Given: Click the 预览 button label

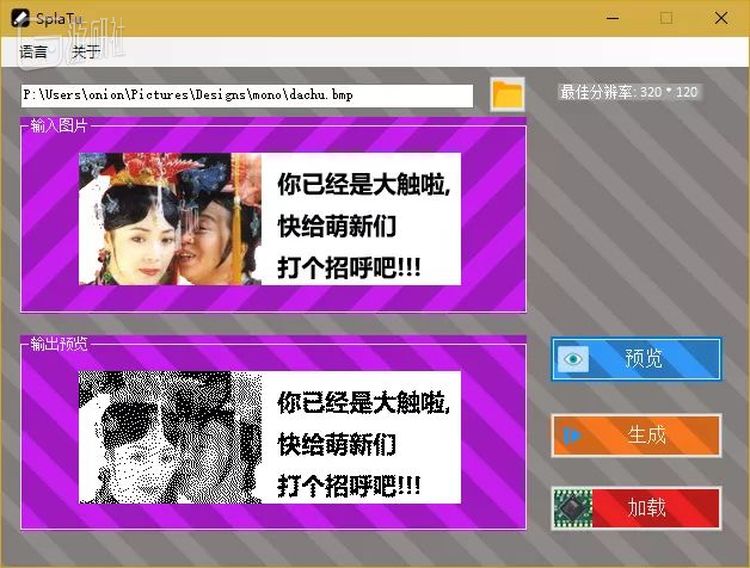Looking at the screenshot, I should tap(644, 359).
